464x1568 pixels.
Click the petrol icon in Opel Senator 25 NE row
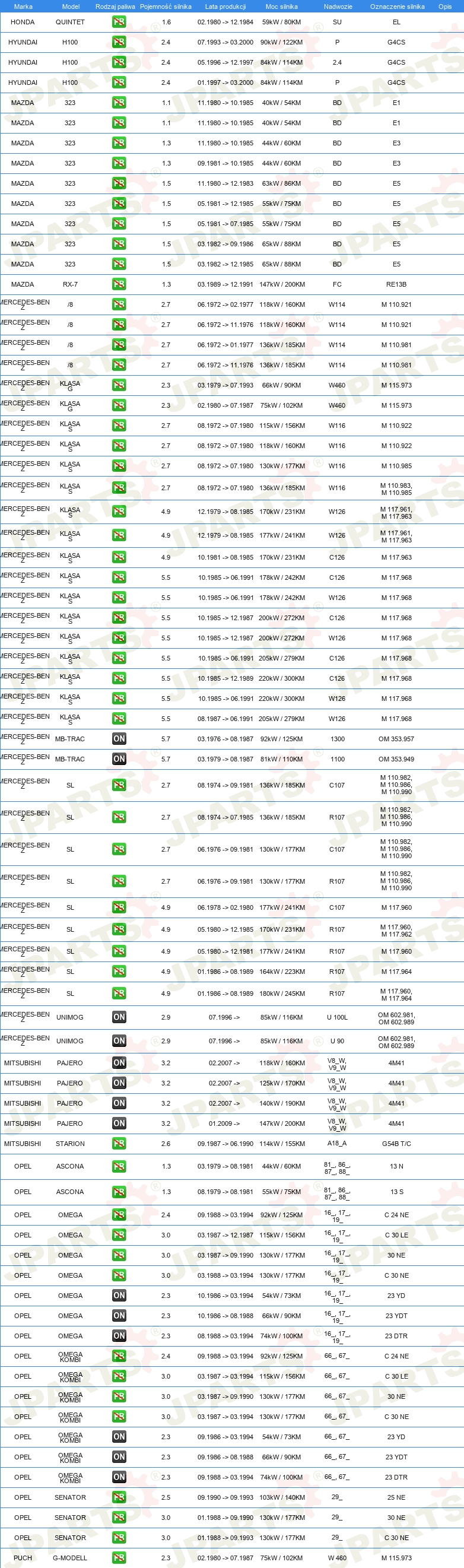tap(119, 1497)
